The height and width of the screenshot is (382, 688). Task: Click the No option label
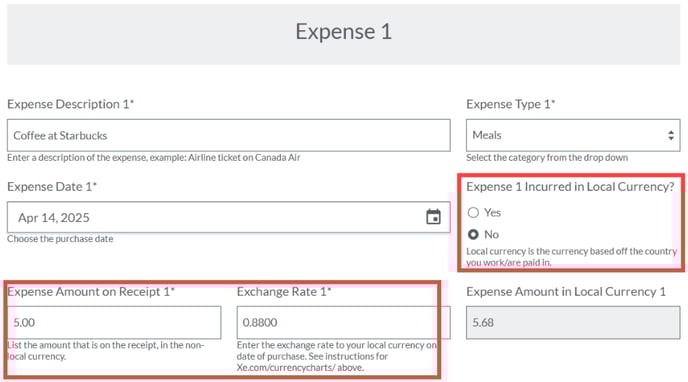[x=491, y=235]
